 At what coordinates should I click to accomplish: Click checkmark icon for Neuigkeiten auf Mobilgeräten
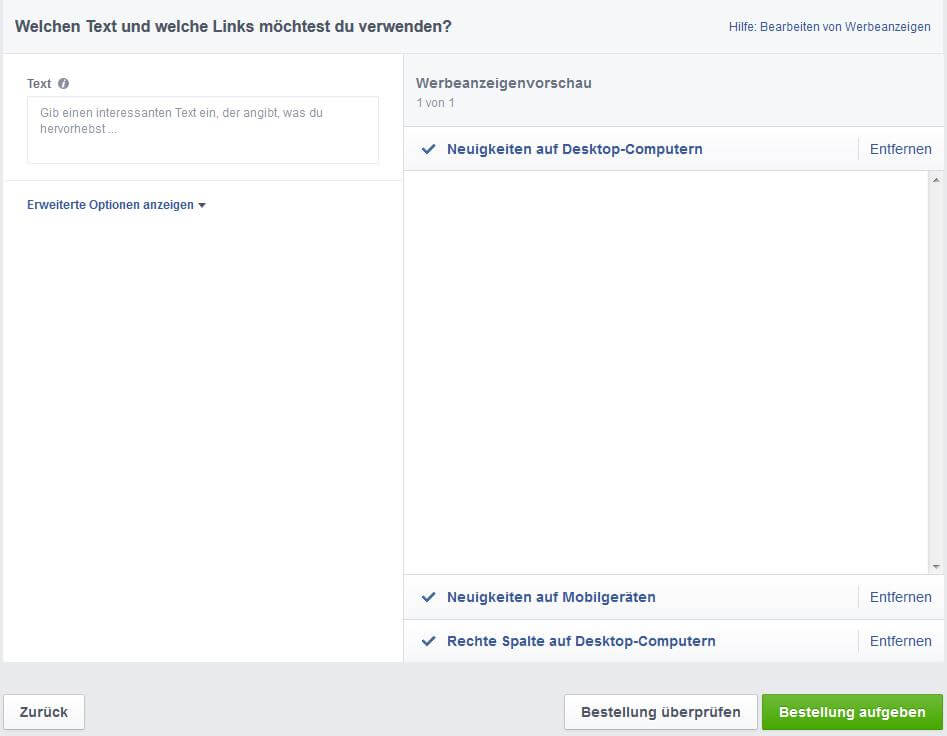428,597
